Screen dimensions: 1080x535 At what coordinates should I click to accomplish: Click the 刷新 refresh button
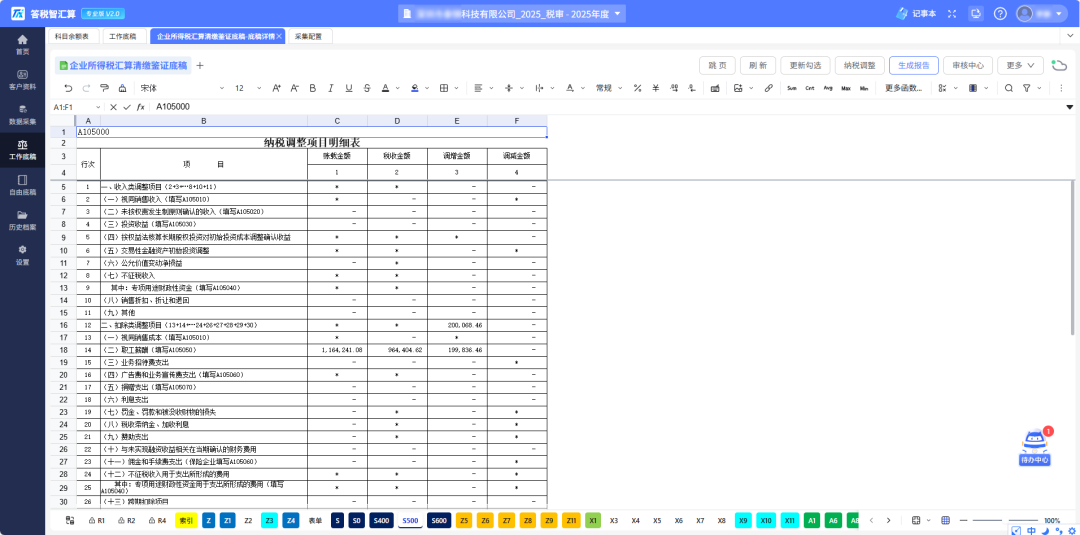point(758,65)
